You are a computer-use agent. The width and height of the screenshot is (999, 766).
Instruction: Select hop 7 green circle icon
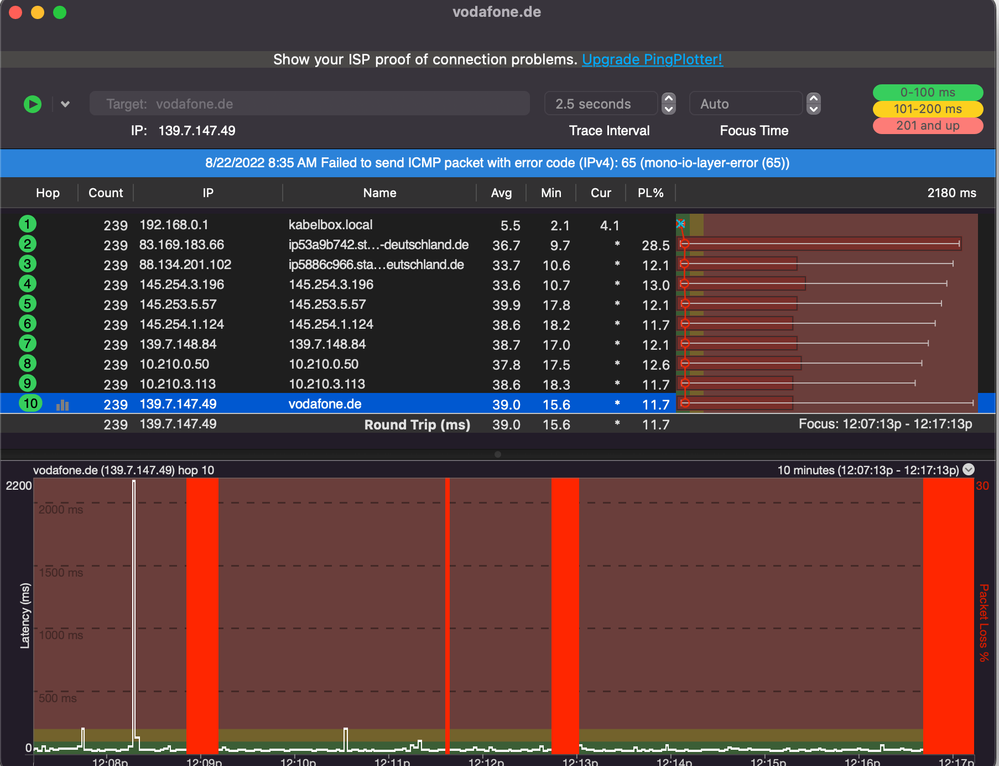(27, 343)
